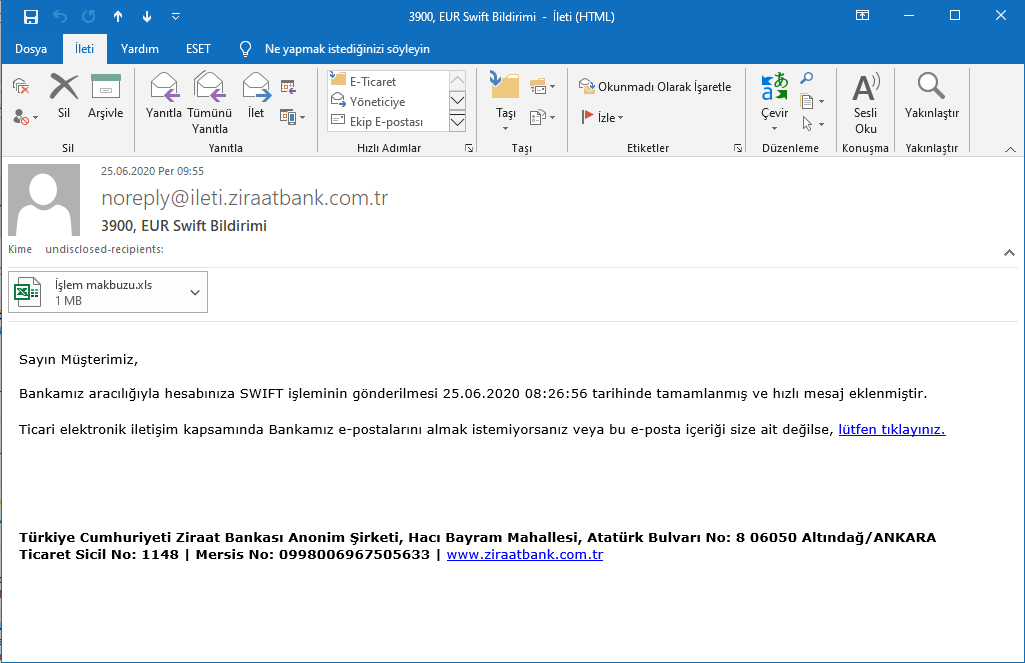Click the 'undisclosed-recipients:' recipient text
The height and width of the screenshot is (663, 1025).
tap(105, 249)
